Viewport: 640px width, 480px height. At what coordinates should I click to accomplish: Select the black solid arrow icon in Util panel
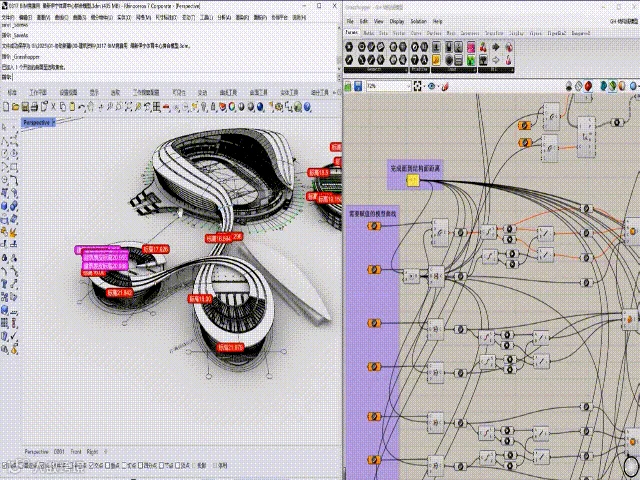click(x=496, y=47)
